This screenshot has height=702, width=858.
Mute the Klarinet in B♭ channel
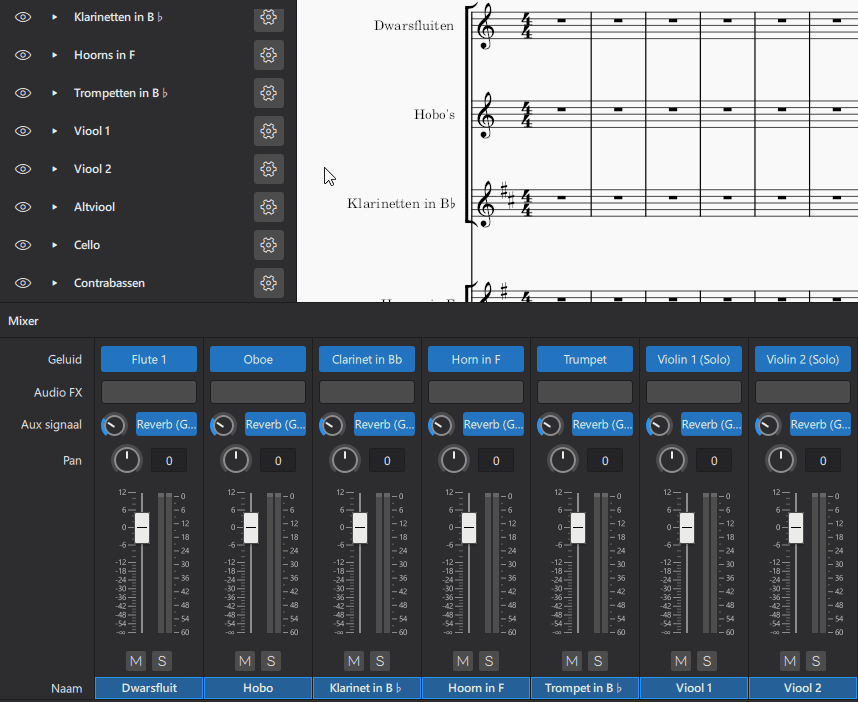coord(354,661)
